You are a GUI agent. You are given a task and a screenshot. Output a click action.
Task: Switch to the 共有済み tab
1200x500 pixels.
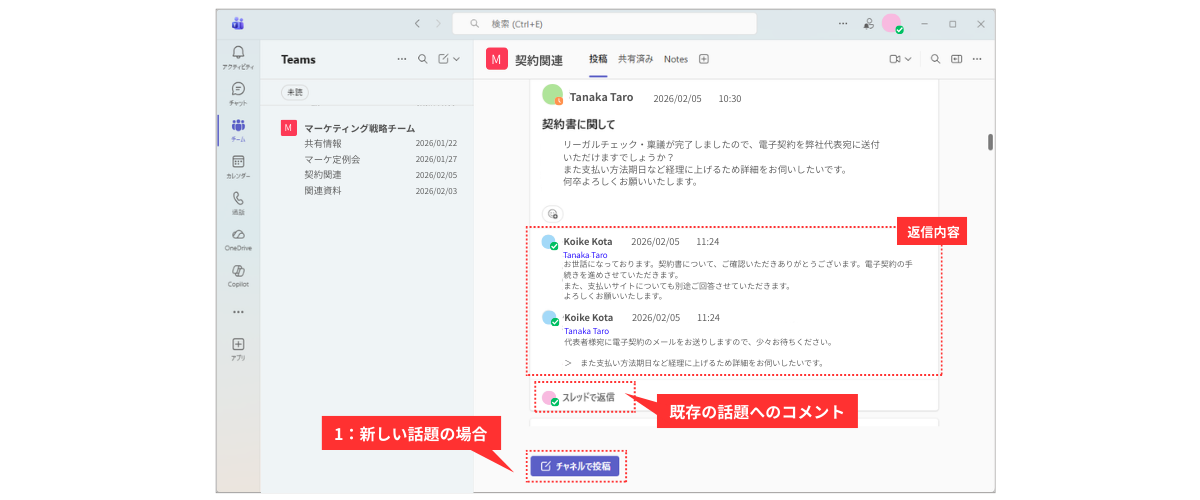tap(636, 59)
